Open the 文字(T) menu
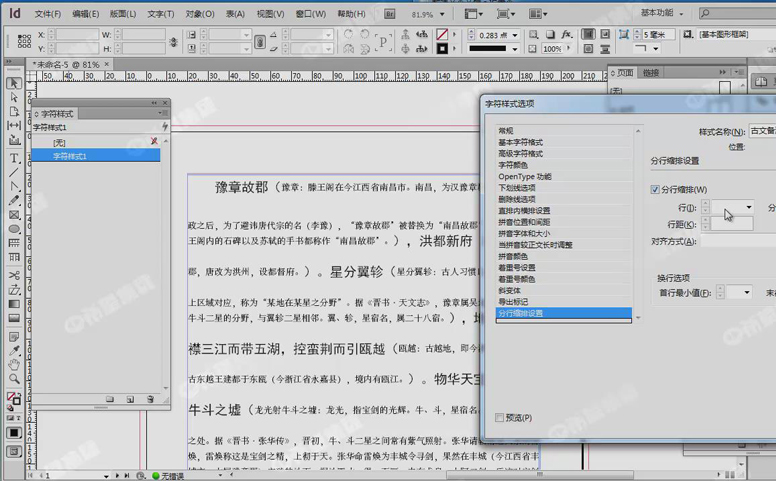The image size is (776, 481). pos(161,15)
